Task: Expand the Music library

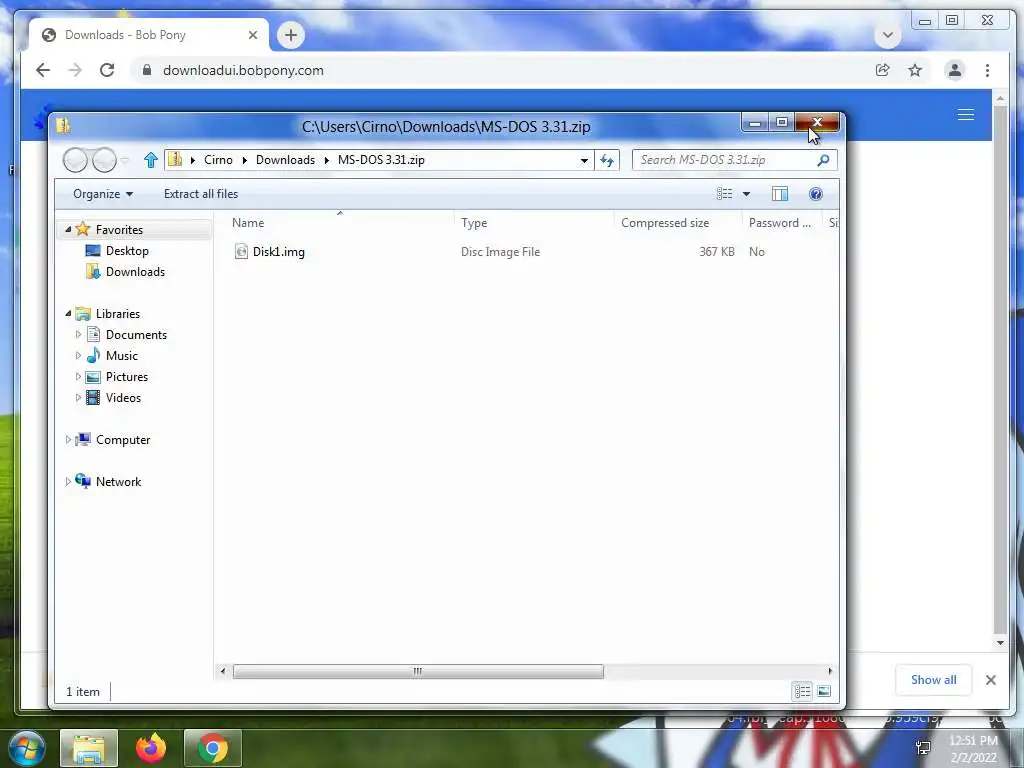Action: click(x=78, y=355)
